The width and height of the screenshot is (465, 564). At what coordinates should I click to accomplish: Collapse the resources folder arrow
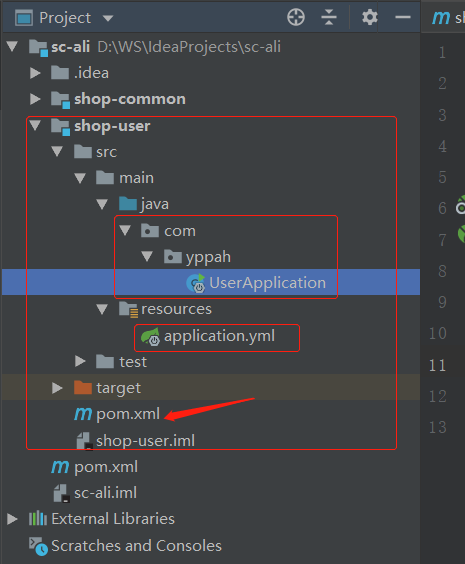(102, 309)
